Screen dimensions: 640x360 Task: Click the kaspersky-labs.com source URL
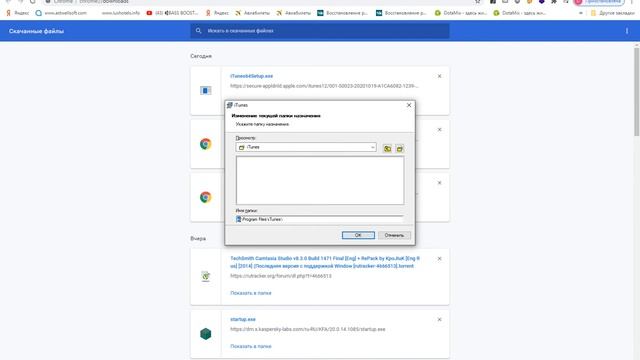308,329
